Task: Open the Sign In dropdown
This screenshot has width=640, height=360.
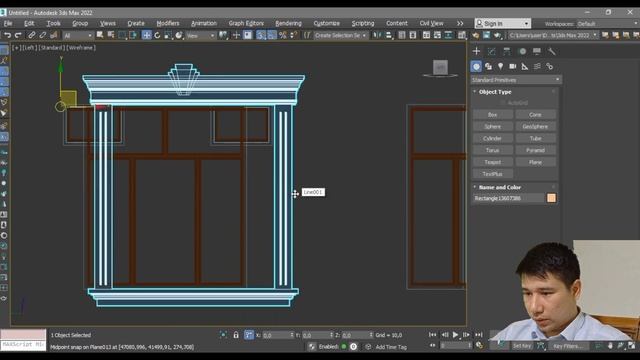Action: [x=503, y=23]
